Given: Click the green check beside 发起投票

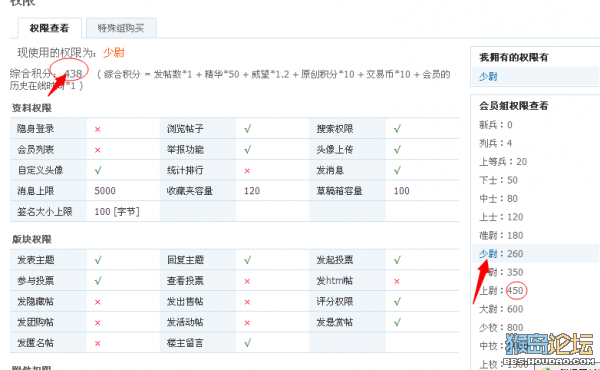Looking at the screenshot, I should point(397,260).
